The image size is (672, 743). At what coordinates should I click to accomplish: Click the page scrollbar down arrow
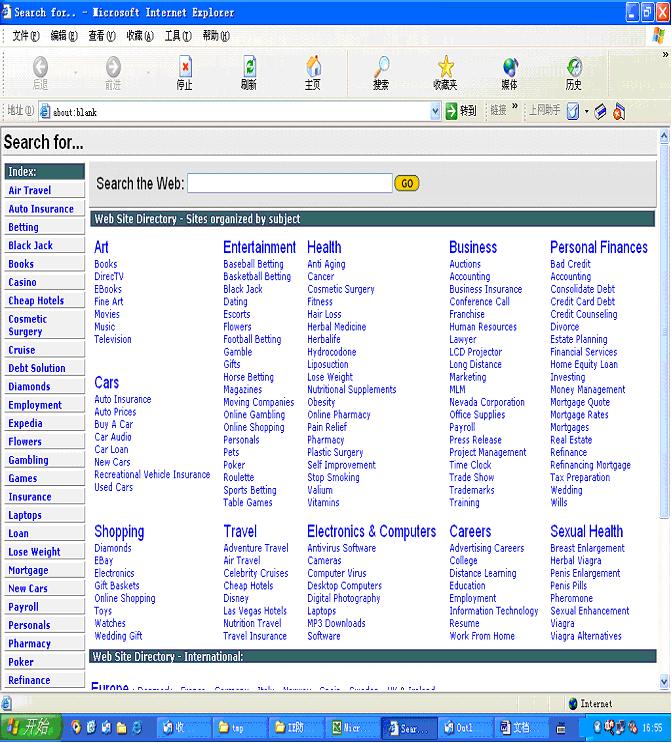664,682
